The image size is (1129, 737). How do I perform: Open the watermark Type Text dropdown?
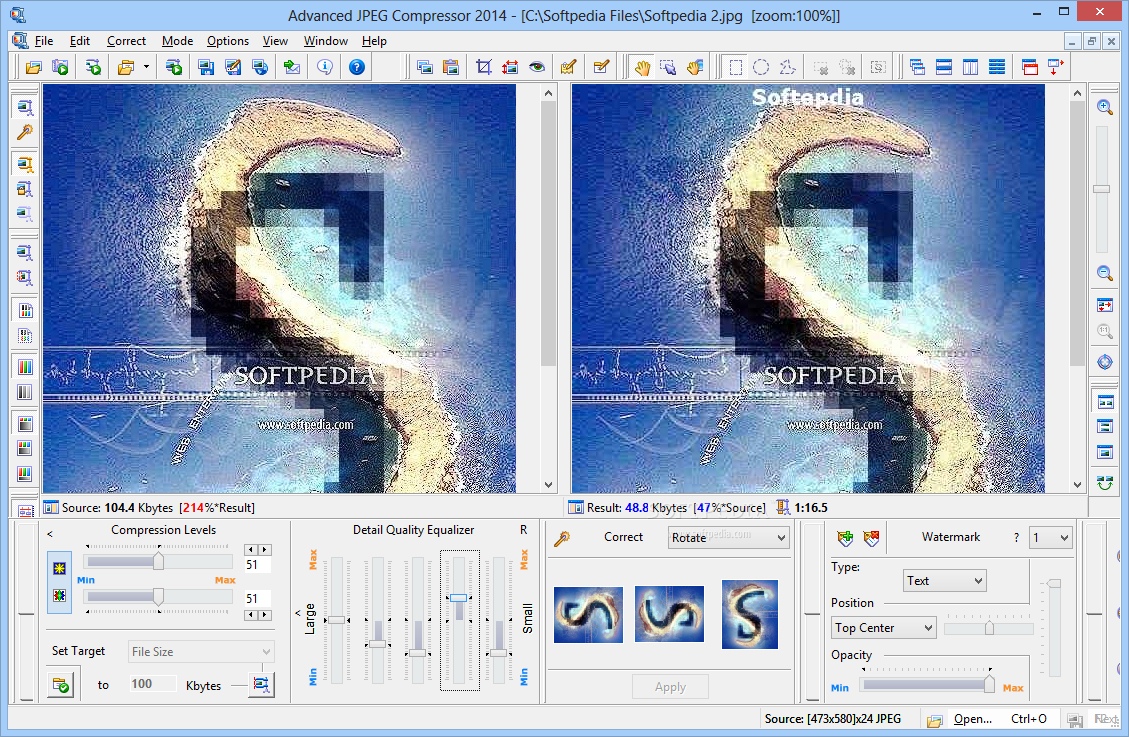945,581
